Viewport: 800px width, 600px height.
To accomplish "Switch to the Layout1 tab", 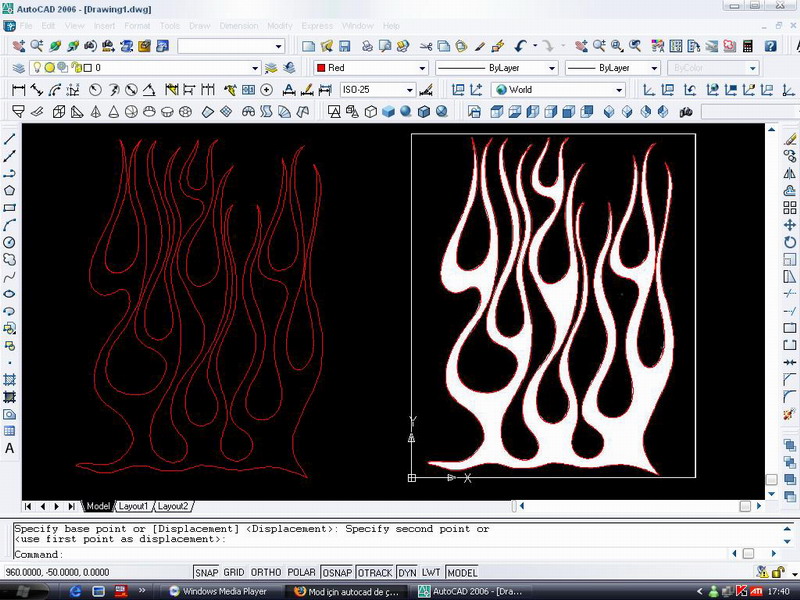I will [x=133, y=506].
